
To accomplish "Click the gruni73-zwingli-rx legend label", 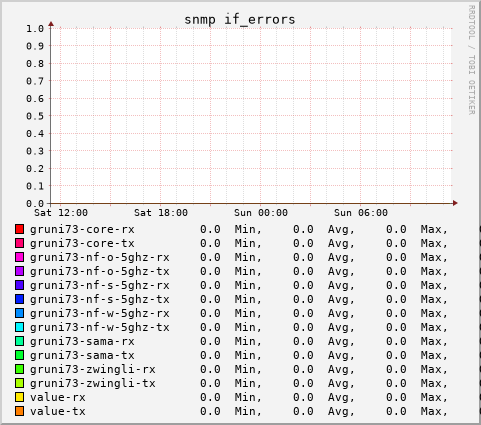I will tap(93, 370).
